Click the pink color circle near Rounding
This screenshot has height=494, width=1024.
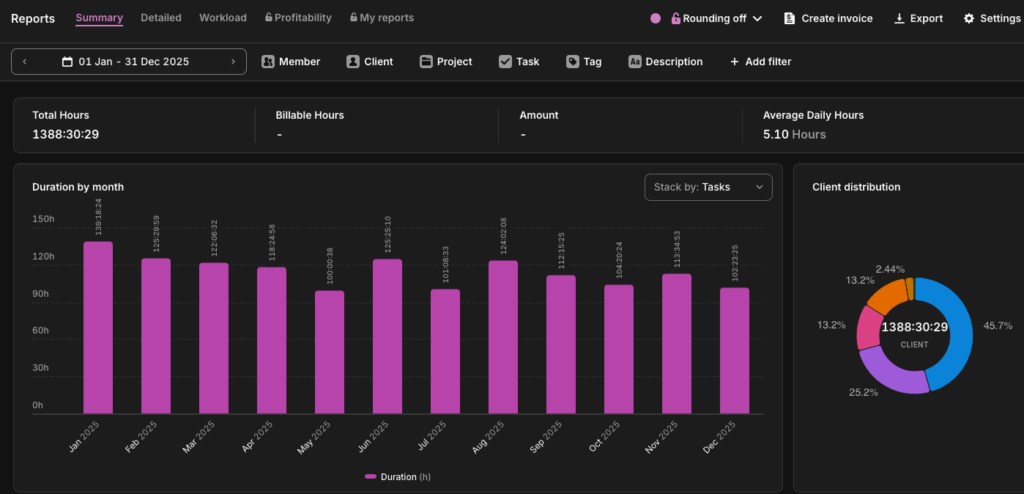pos(656,19)
